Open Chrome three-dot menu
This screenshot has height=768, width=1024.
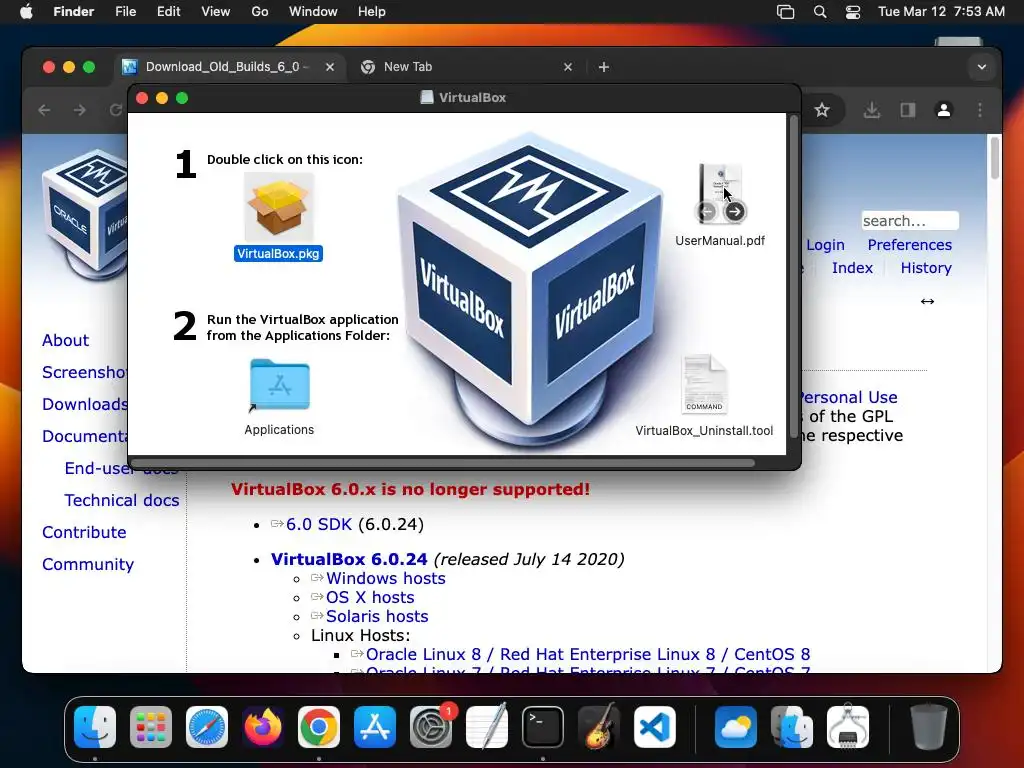980,110
